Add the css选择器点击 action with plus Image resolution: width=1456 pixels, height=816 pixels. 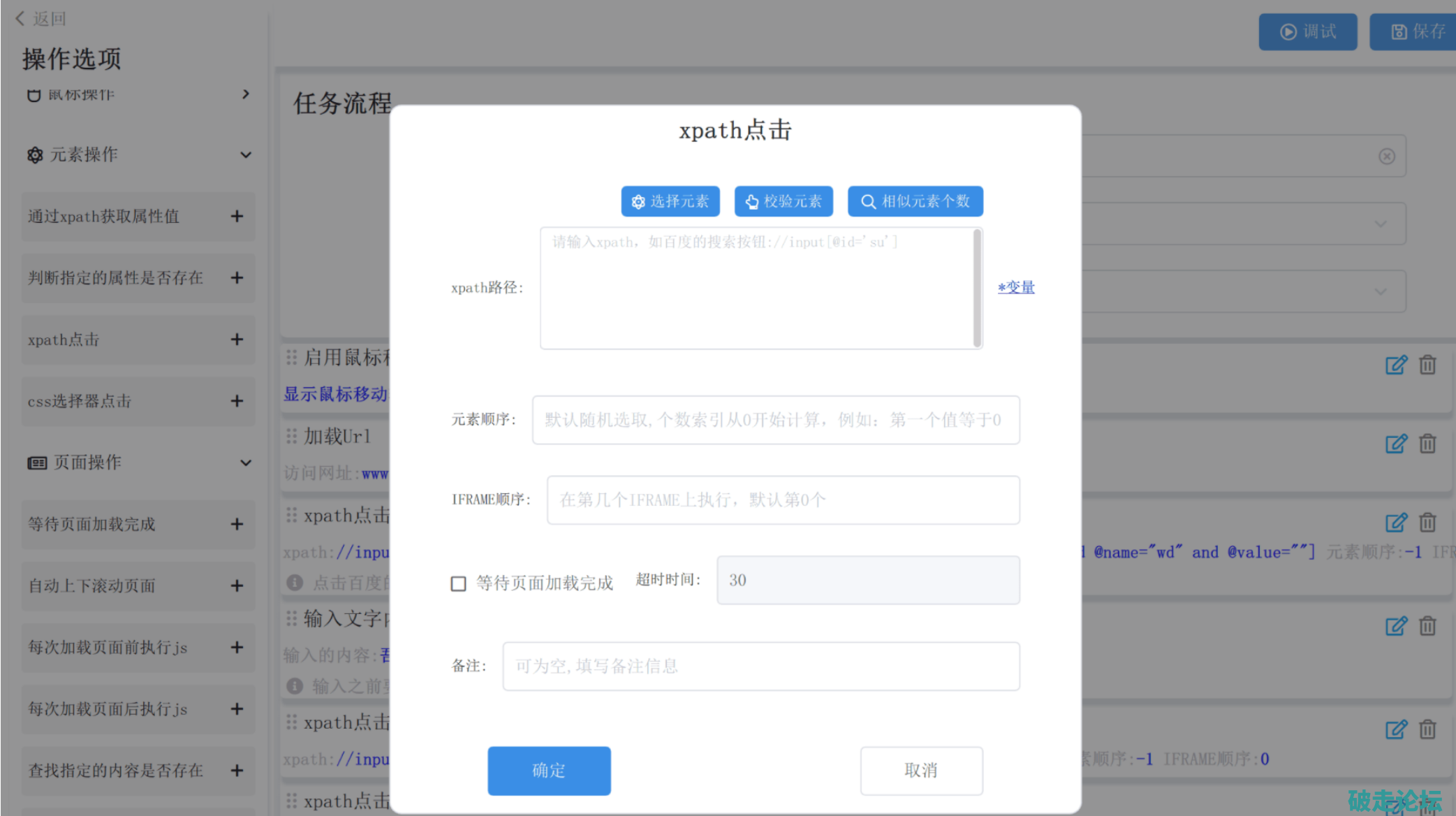coord(237,401)
